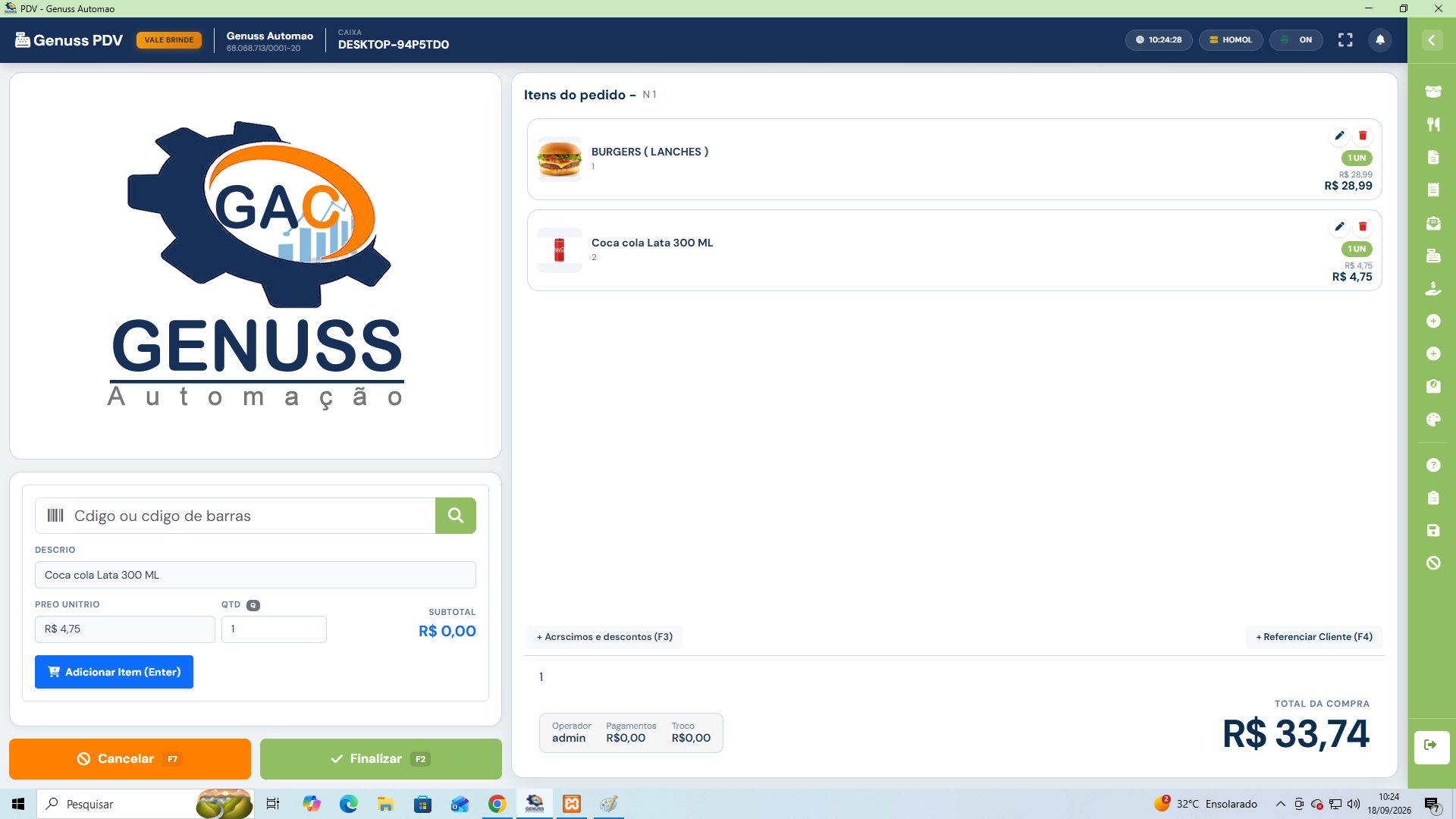Click the description field
Viewport: 1456px width, 819px height.
point(256,575)
